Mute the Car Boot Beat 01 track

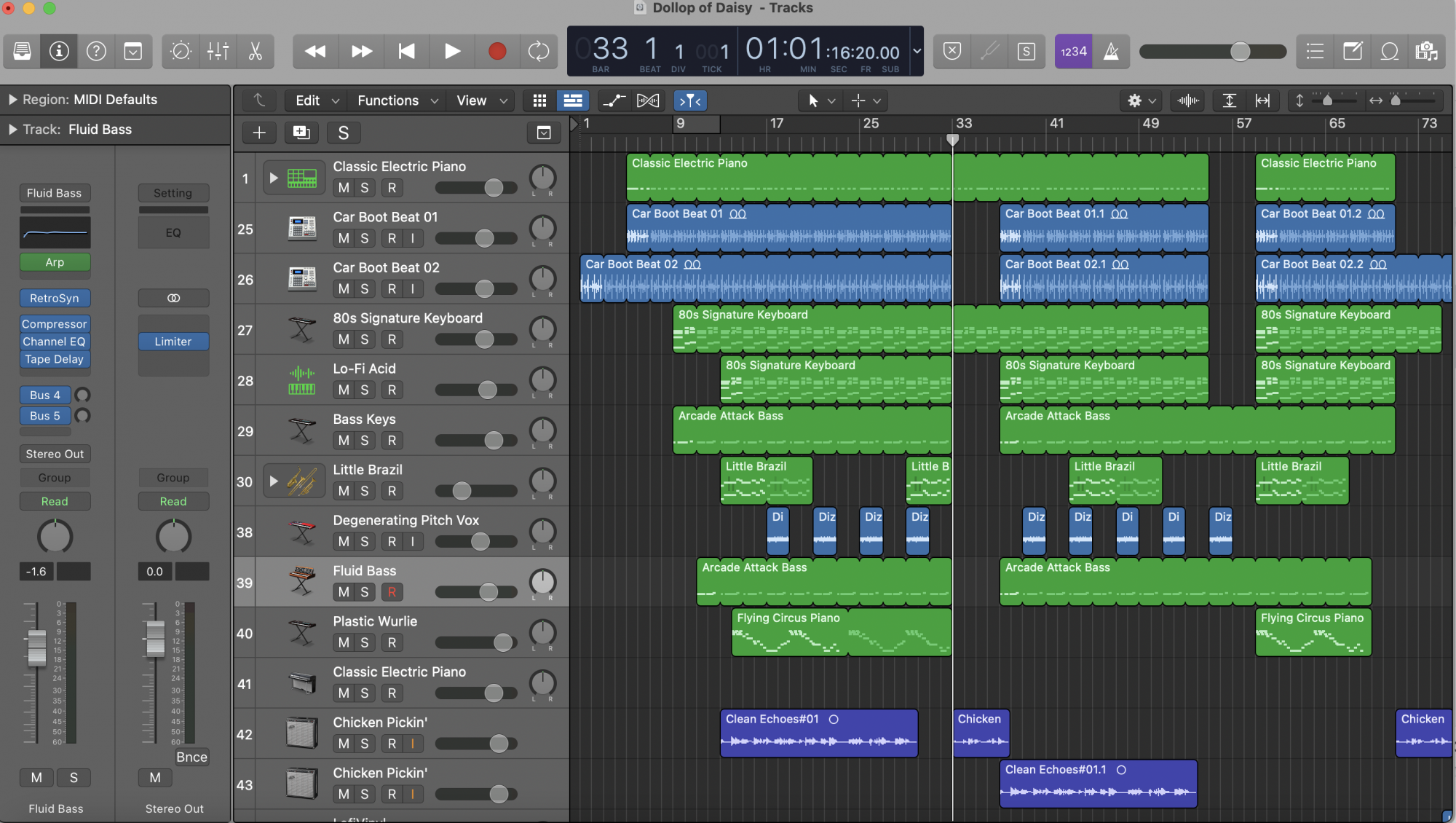[x=344, y=238]
